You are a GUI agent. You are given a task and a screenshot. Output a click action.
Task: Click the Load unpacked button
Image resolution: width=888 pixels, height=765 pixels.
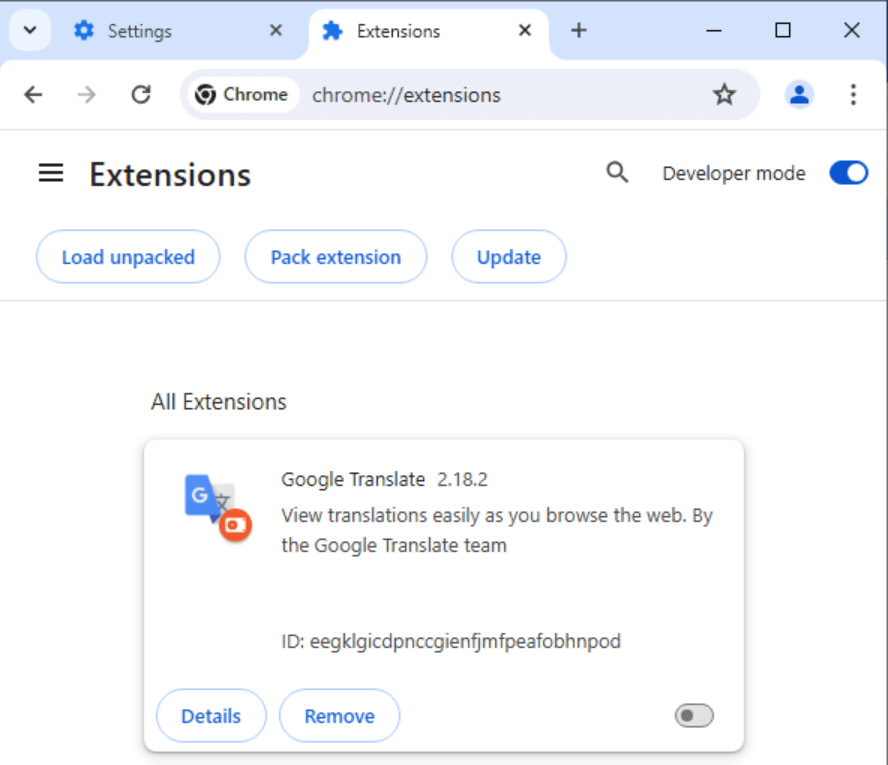point(128,257)
